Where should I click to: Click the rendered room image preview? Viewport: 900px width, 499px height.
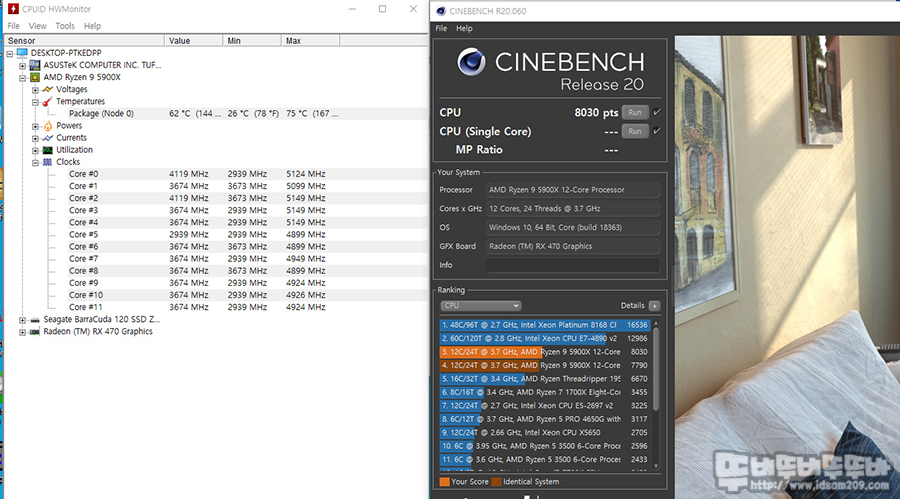pyautogui.click(x=787, y=267)
